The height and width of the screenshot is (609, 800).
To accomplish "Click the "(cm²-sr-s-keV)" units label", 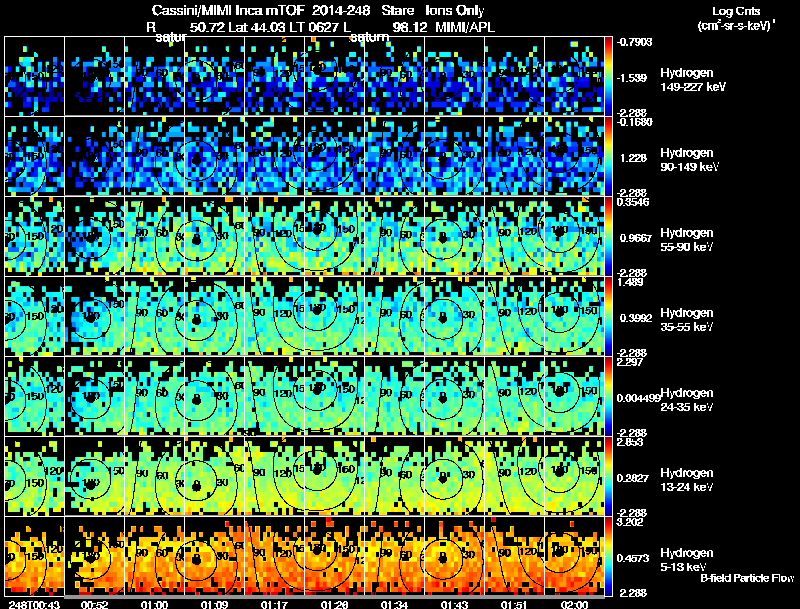I will pyautogui.click(x=737, y=25).
